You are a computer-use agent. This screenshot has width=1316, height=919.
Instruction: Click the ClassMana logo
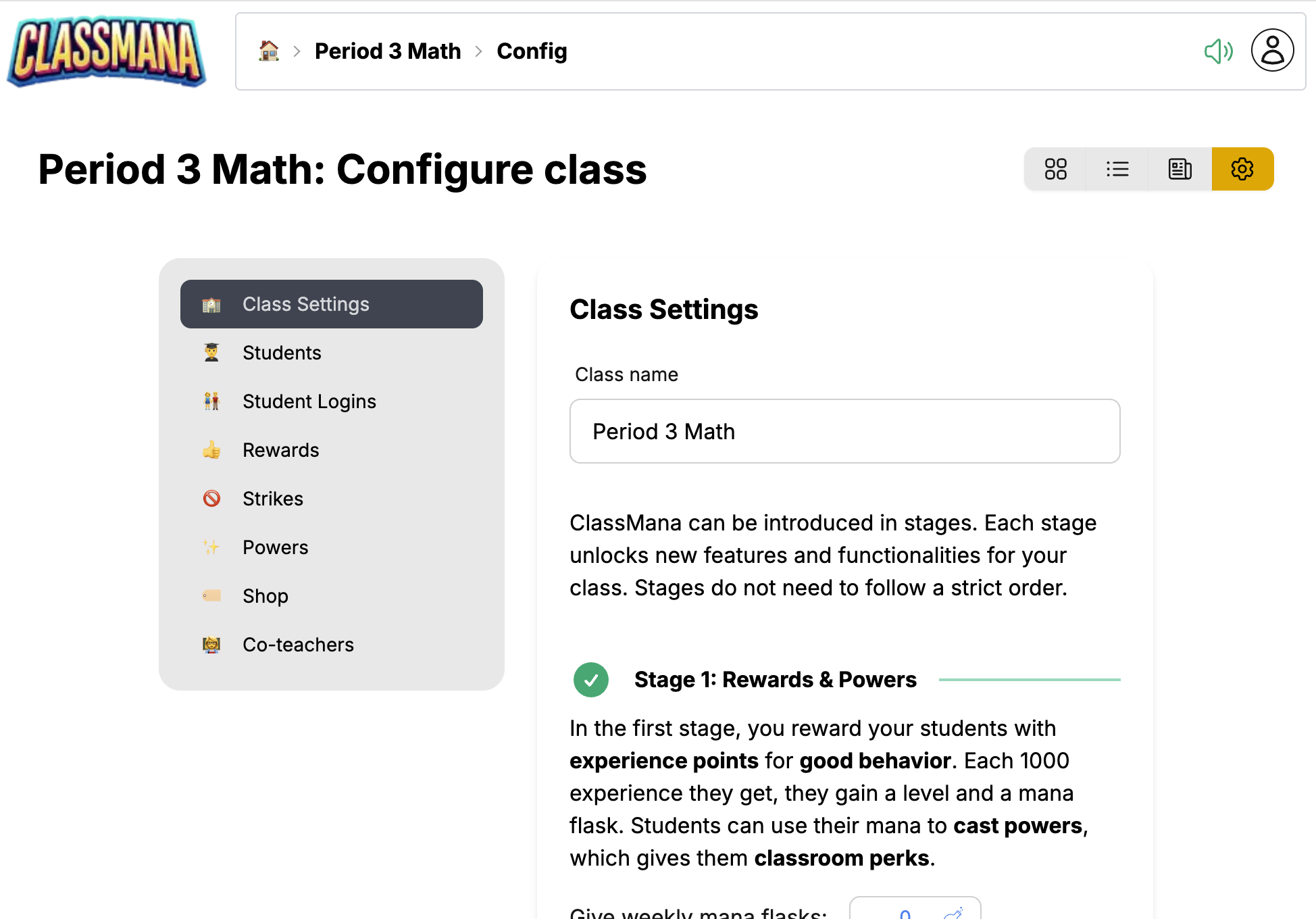107,51
